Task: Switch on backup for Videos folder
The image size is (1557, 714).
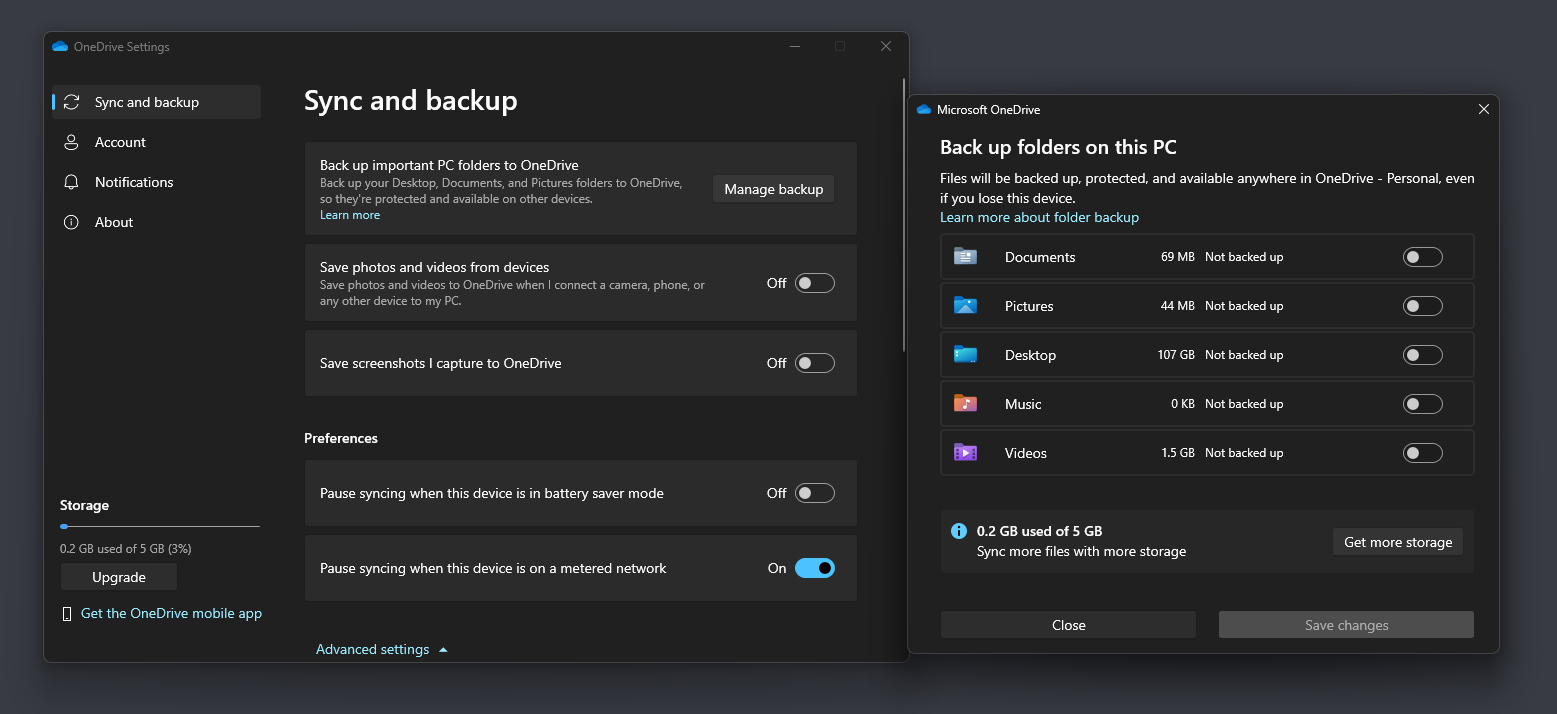Action: pyautogui.click(x=1423, y=453)
